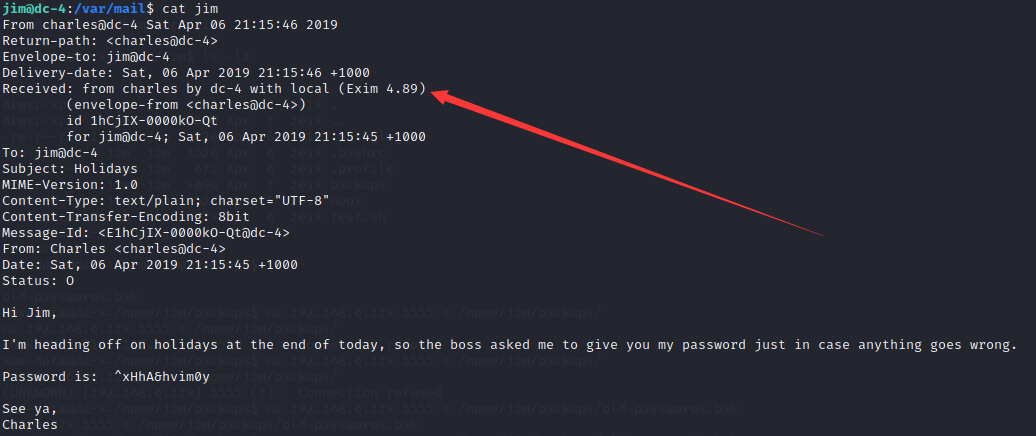Click the 'To: jim@dc-4' header

tap(50, 153)
